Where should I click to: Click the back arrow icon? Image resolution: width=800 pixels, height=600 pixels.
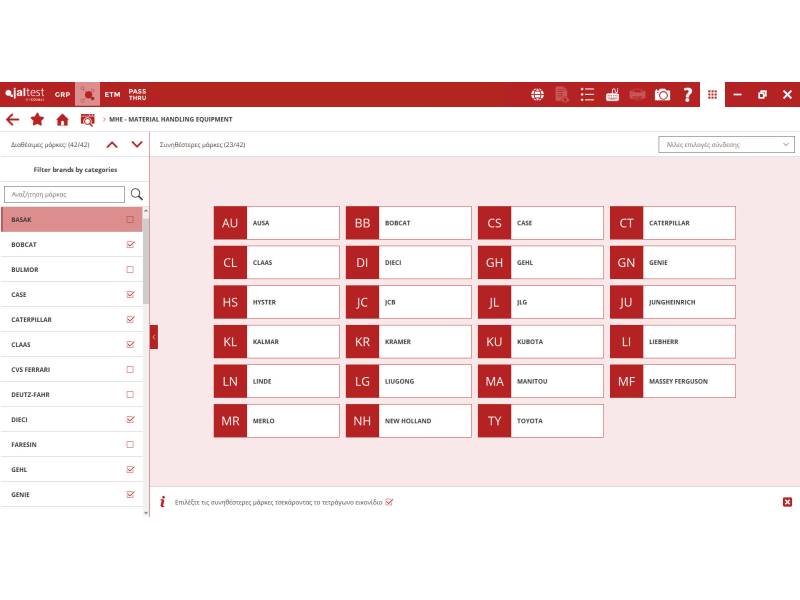(12, 119)
